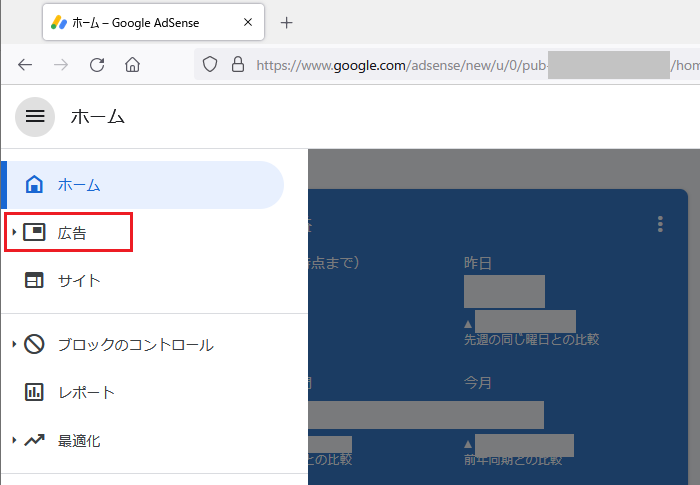Screen dimensions: 700x485
Task: Click the 広告 ads icon
Action: click(34, 233)
